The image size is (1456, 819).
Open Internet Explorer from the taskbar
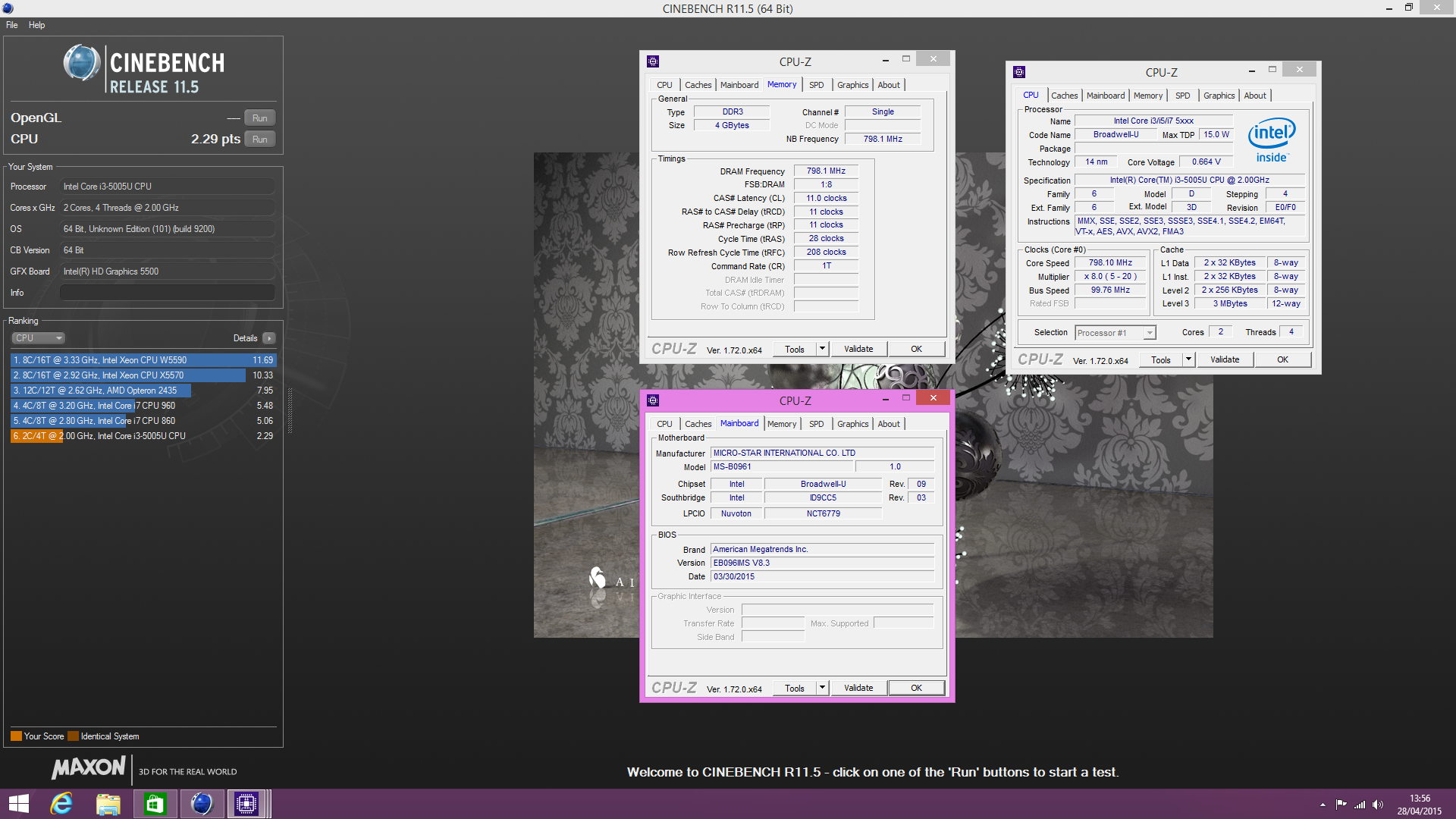[x=61, y=804]
